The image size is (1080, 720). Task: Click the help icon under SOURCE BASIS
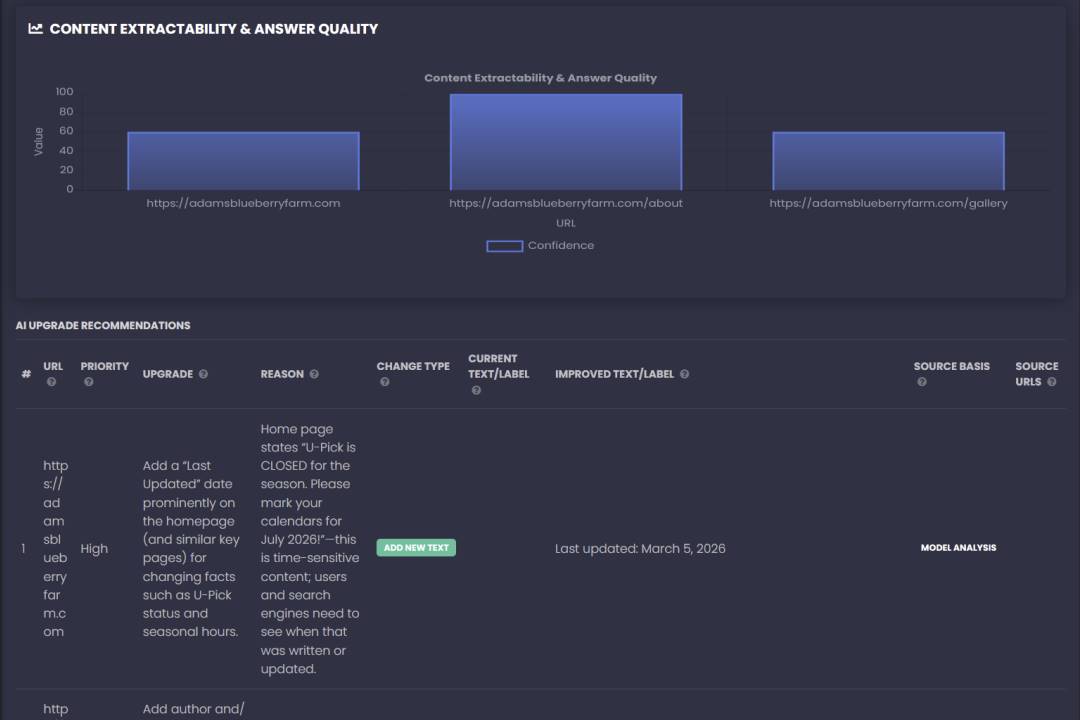pos(921,382)
